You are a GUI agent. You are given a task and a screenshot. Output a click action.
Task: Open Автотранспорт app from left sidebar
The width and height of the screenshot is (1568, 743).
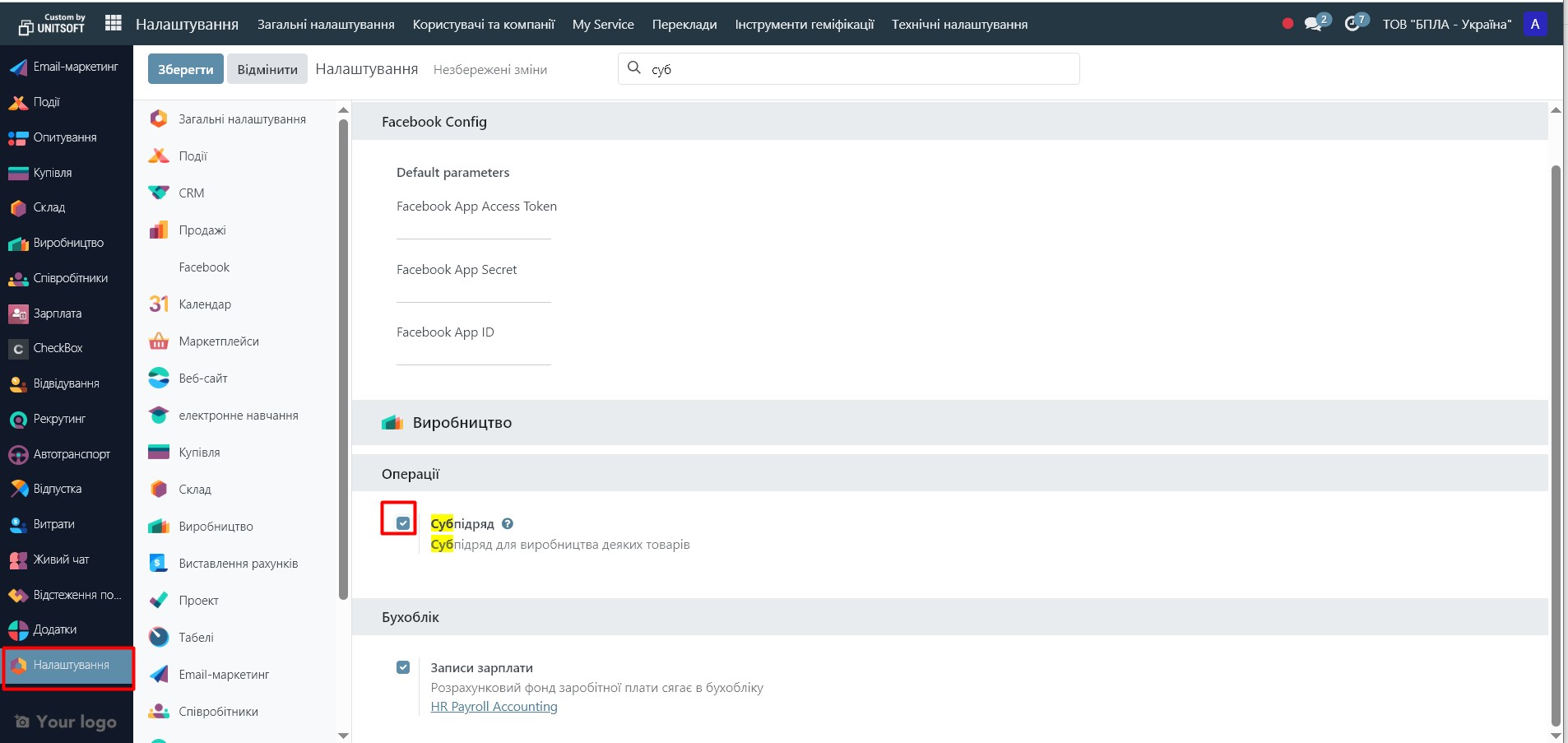[x=71, y=454]
